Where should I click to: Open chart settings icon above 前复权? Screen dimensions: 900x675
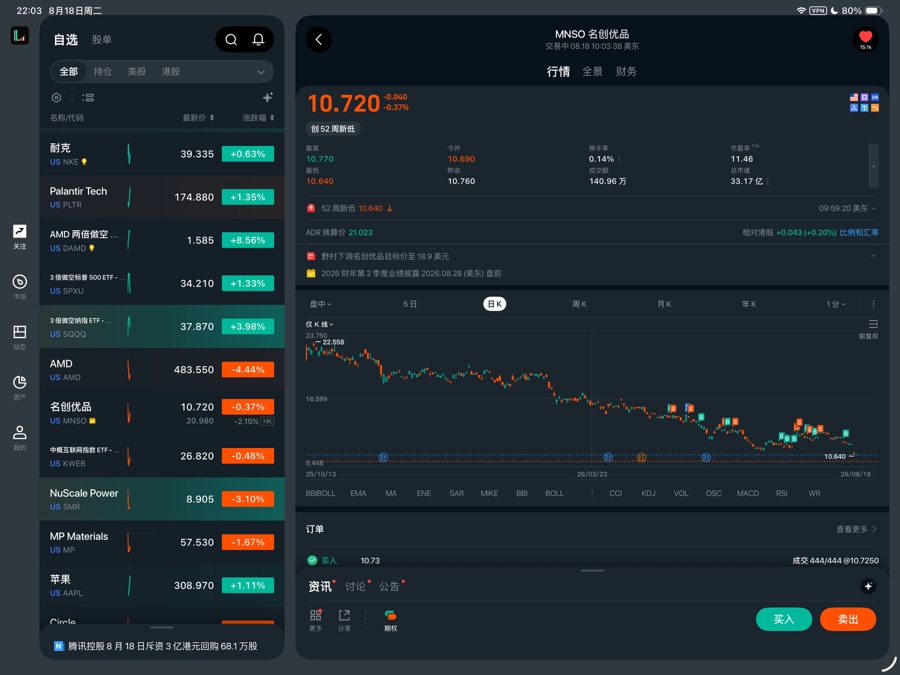pos(873,324)
